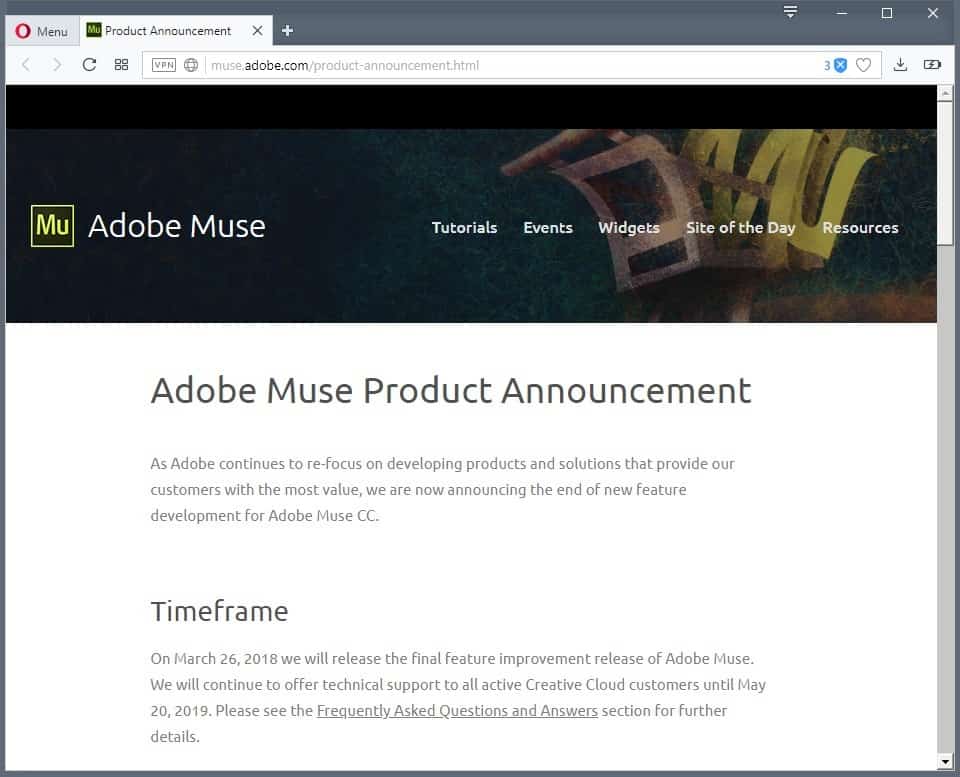Click the back navigation arrow
The height and width of the screenshot is (777, 960).
click(25, 64)
